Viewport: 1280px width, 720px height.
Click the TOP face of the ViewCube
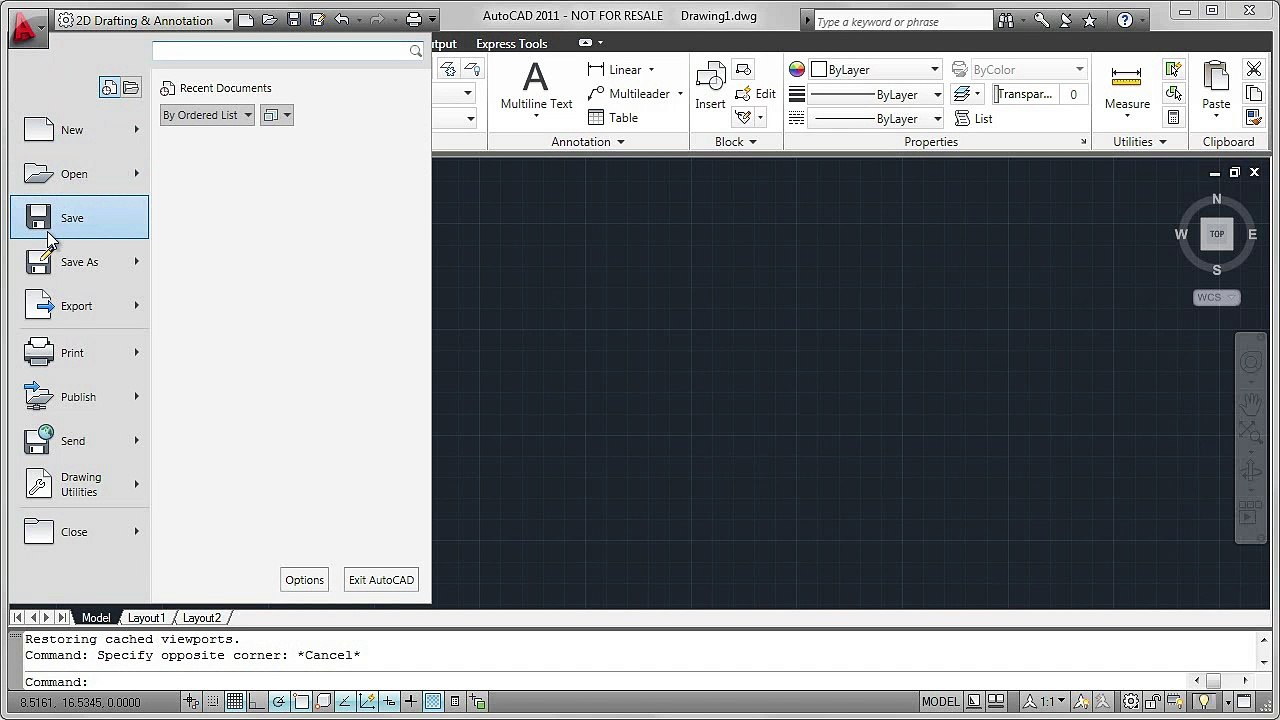coord(1216,234)
